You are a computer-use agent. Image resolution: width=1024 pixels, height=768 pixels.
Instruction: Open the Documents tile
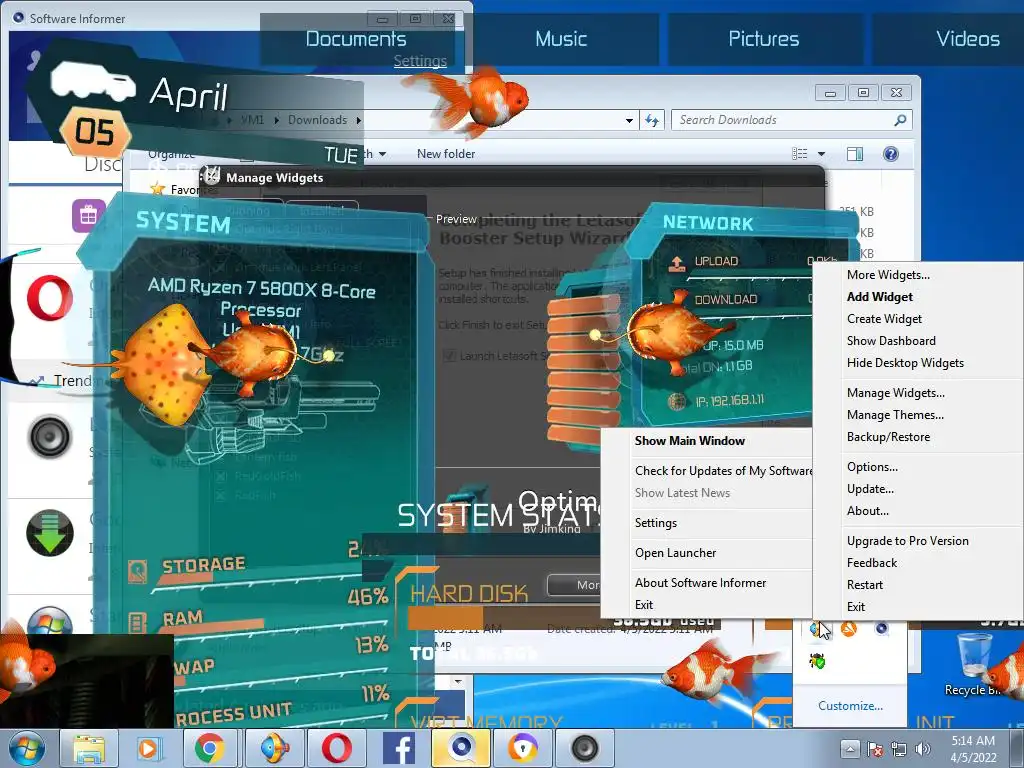coord(356,39)
